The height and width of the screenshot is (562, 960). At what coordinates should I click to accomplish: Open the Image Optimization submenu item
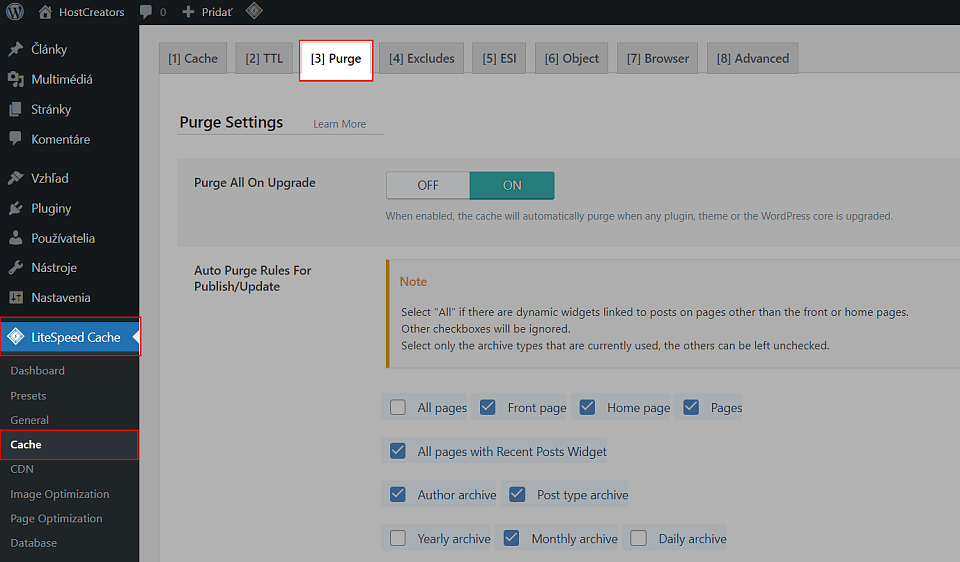pos(59,493)
